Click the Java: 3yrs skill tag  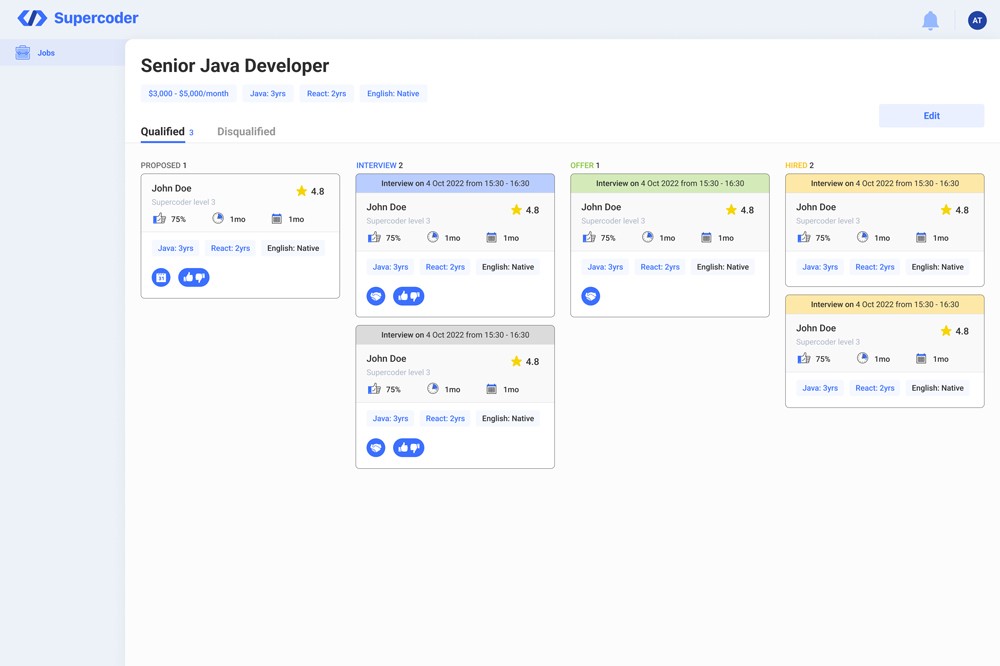[267, 92]
